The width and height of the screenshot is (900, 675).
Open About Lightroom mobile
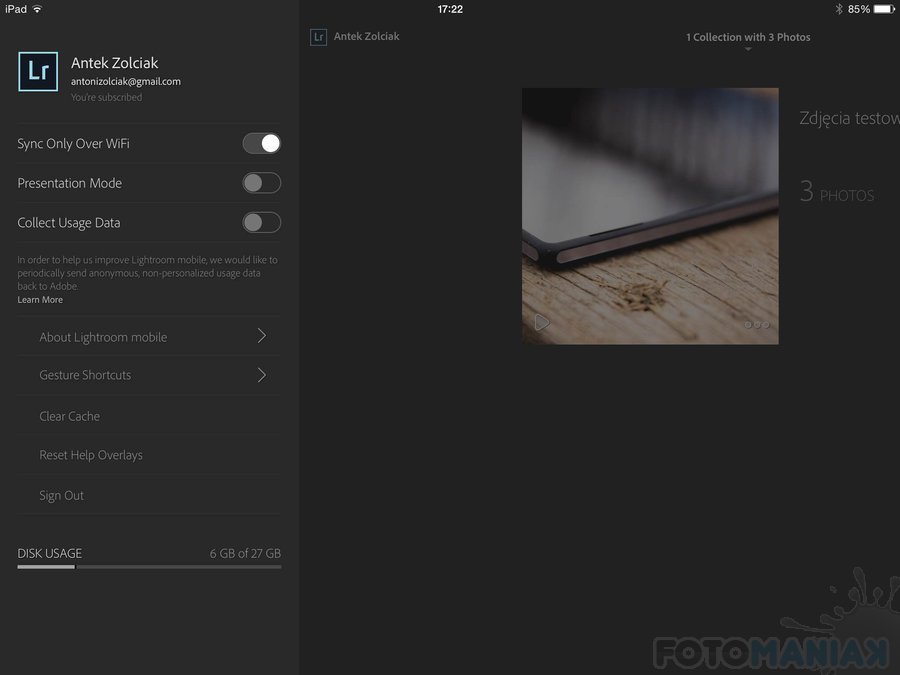149,337
